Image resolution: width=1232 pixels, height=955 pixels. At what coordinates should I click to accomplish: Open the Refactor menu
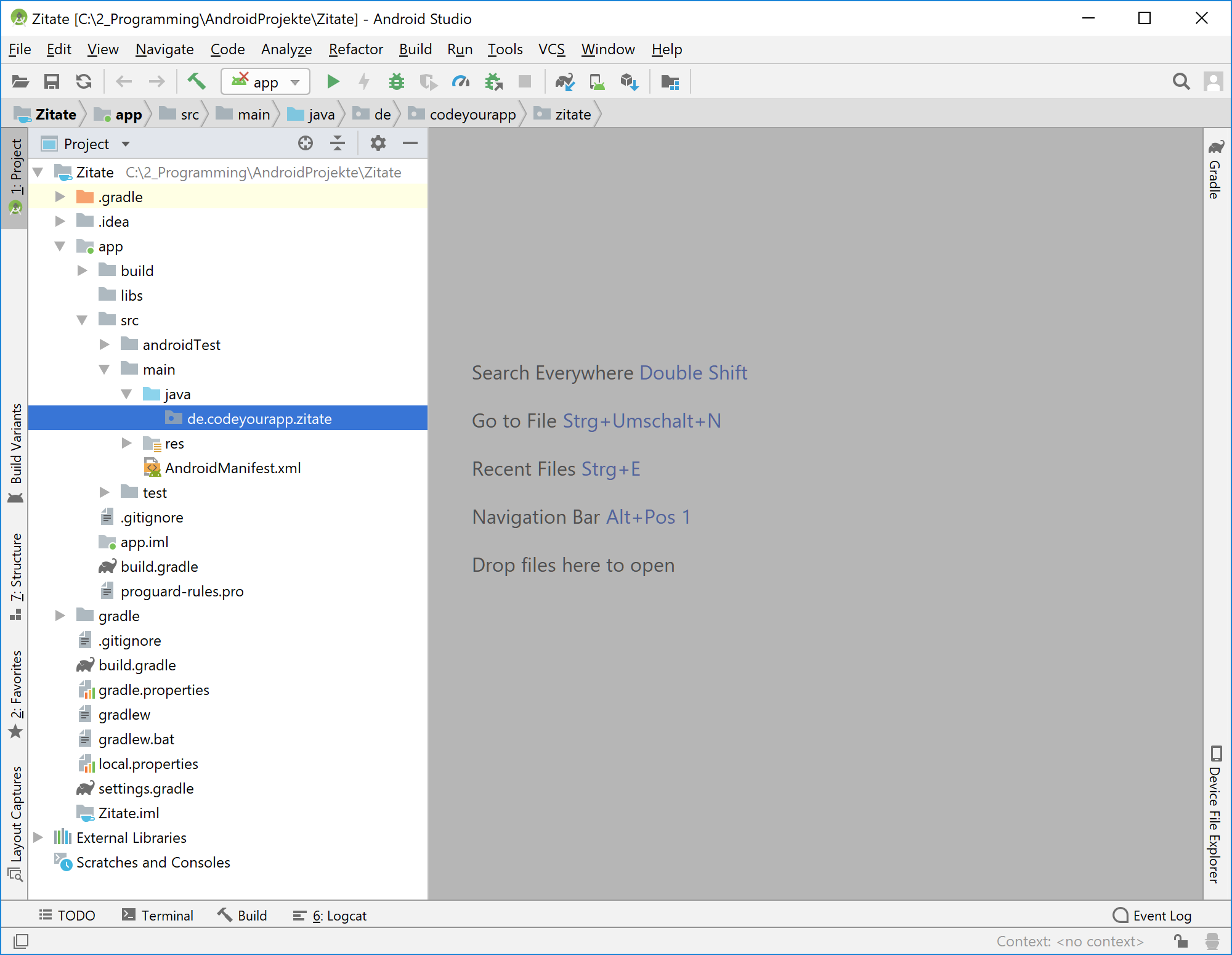coord(355,49)
